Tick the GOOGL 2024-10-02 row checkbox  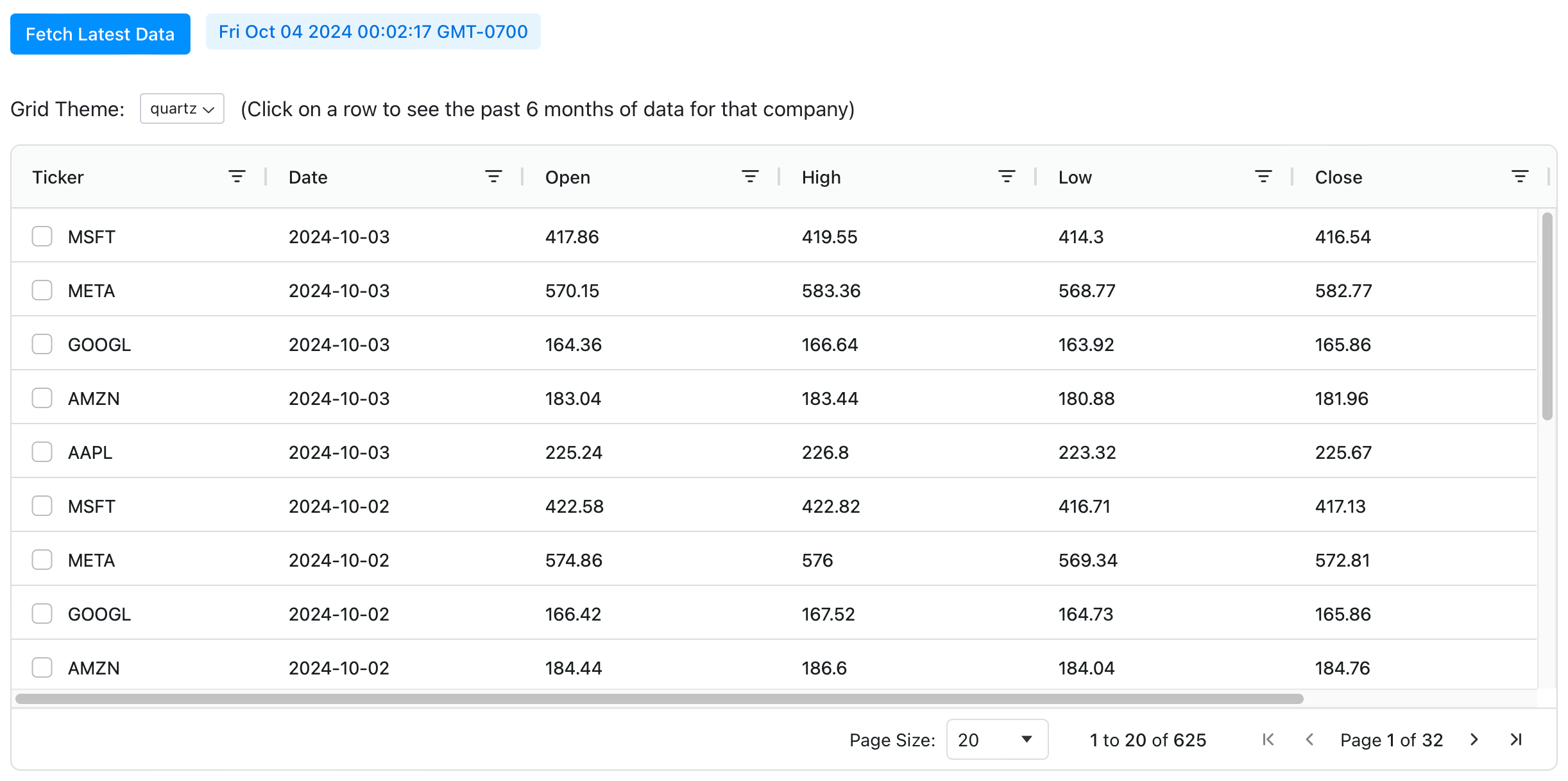[x=42, y=614]
